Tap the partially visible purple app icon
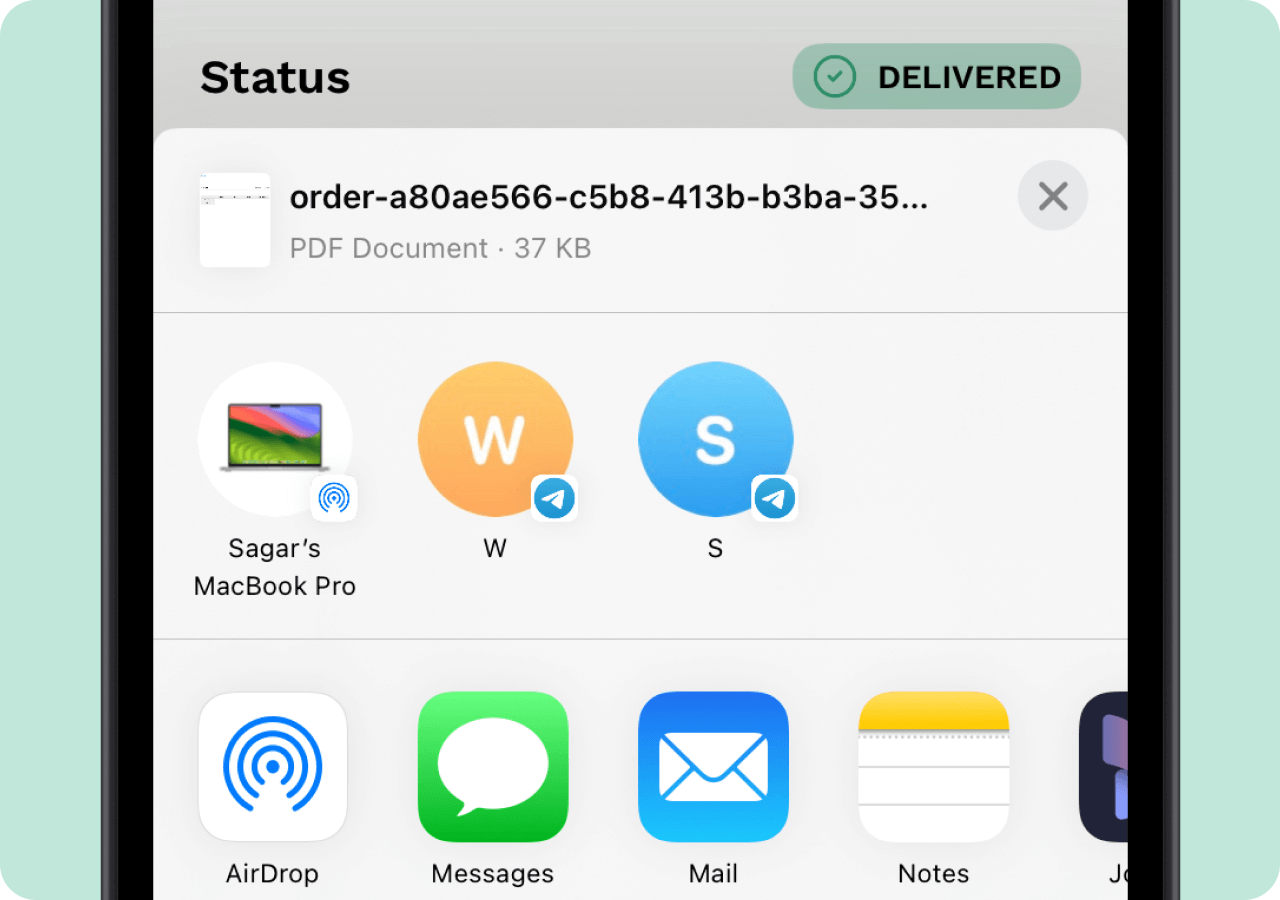Viewport: 1280px width, 900px height. 1104,767
